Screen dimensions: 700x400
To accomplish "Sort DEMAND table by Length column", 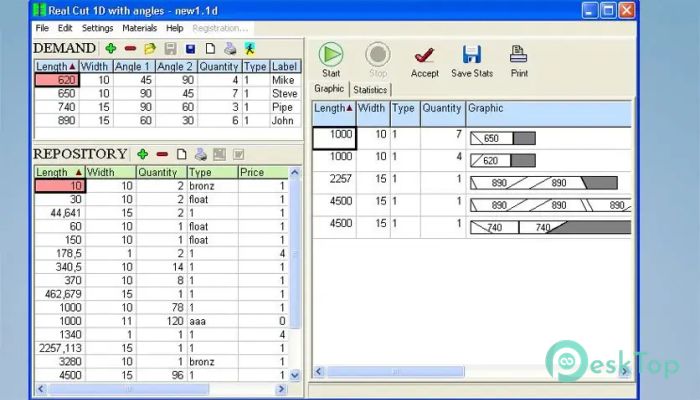I will [x=56, y=67].
